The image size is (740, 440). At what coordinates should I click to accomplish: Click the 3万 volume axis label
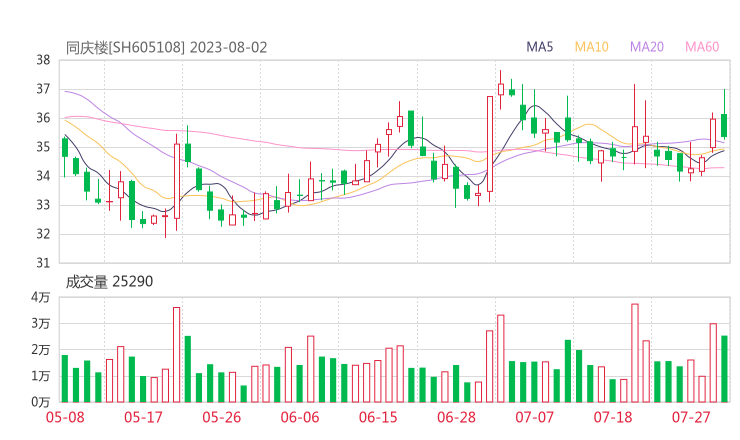pyautogui.click(x=41, y=324)
